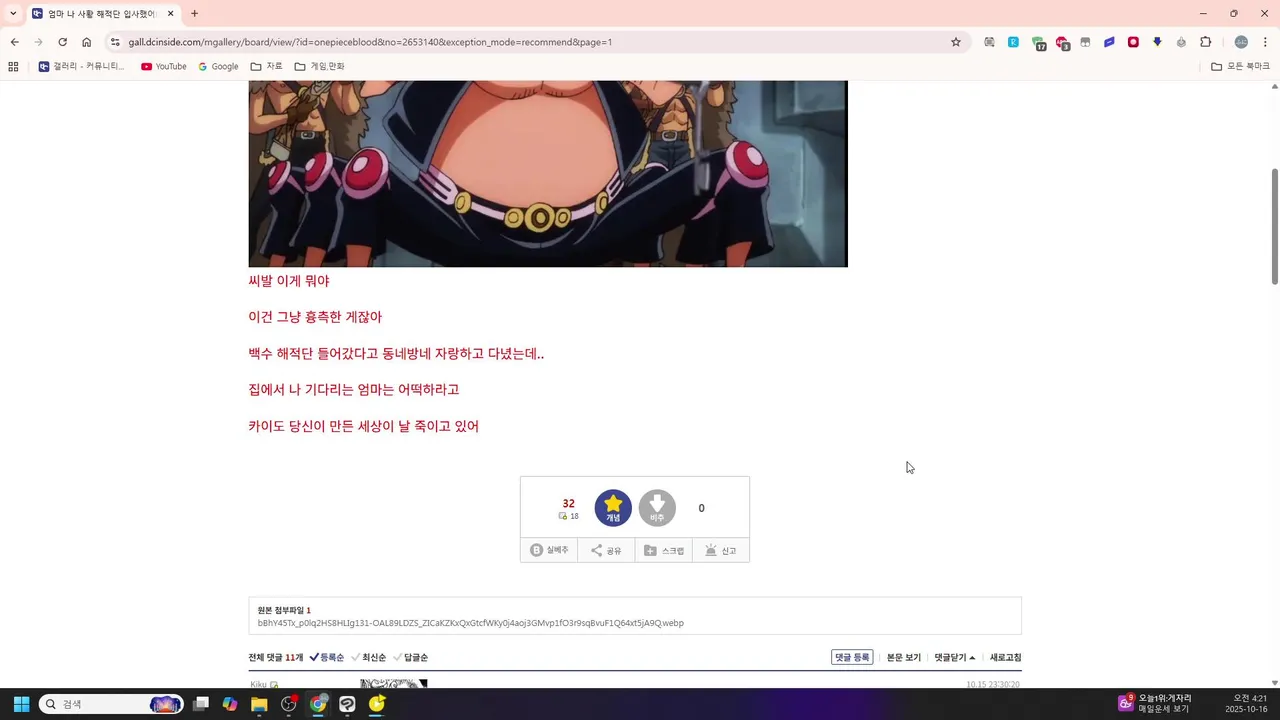Click the Kiku commenter name

click(258, 685)
